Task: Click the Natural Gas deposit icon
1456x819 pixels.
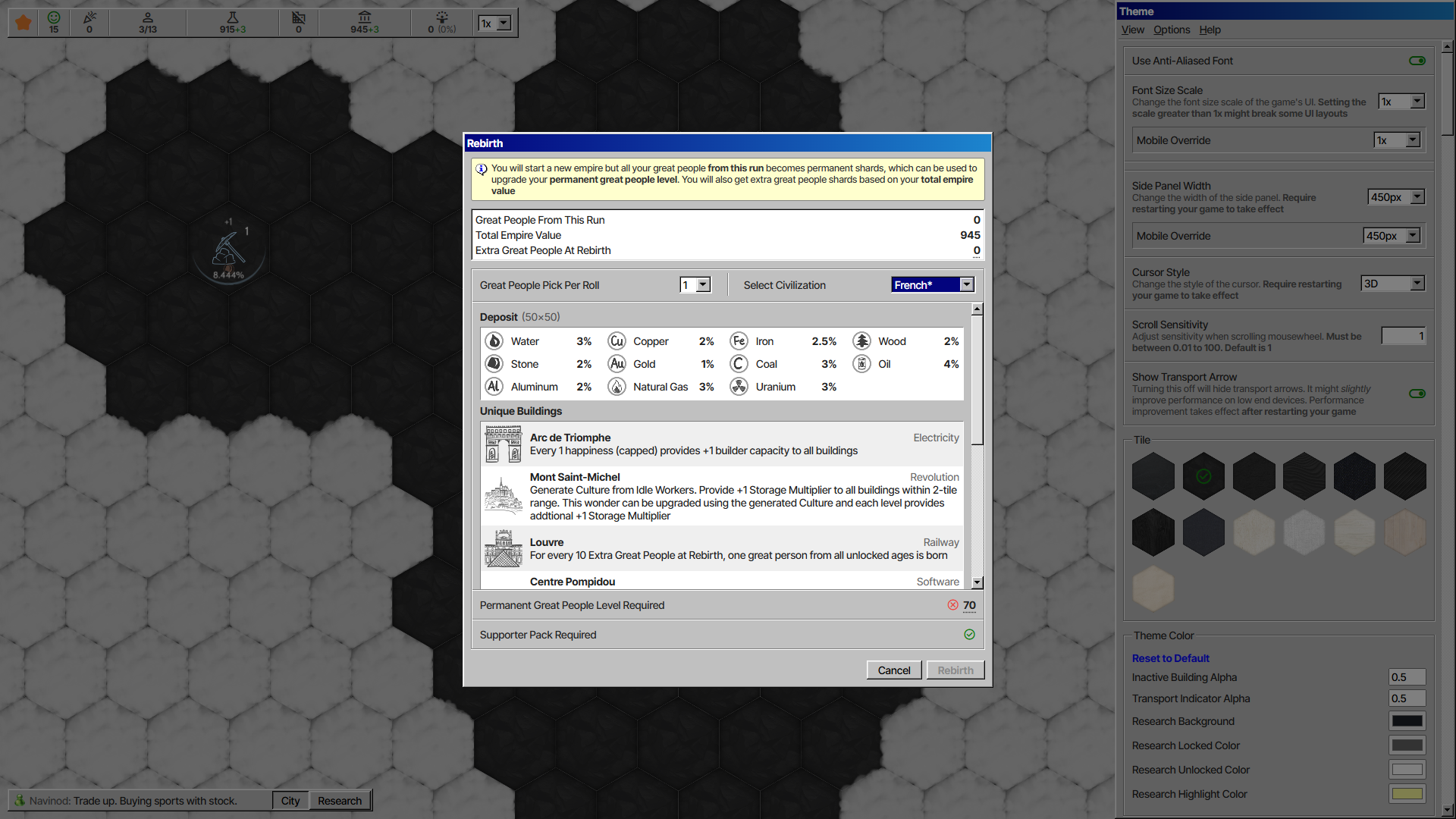Action: click(617, 387)
